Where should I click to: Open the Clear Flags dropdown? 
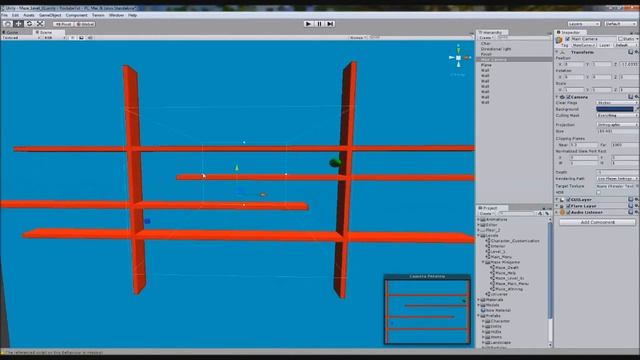[617, 103]
